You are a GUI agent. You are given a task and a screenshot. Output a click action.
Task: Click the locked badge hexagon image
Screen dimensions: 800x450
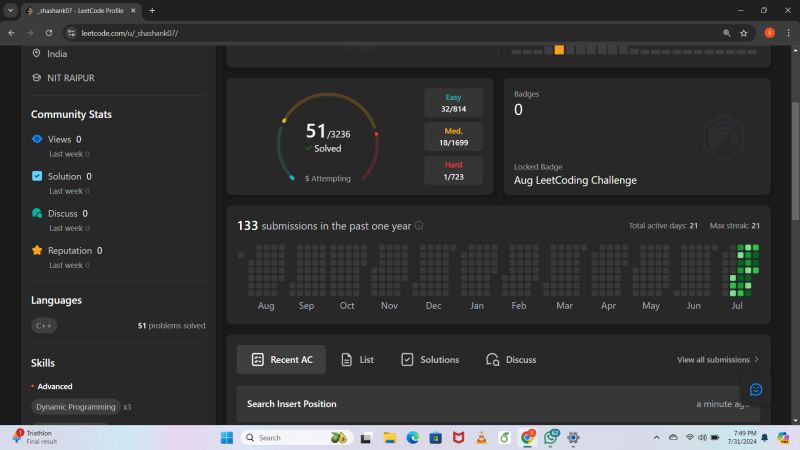click(724, 138)
